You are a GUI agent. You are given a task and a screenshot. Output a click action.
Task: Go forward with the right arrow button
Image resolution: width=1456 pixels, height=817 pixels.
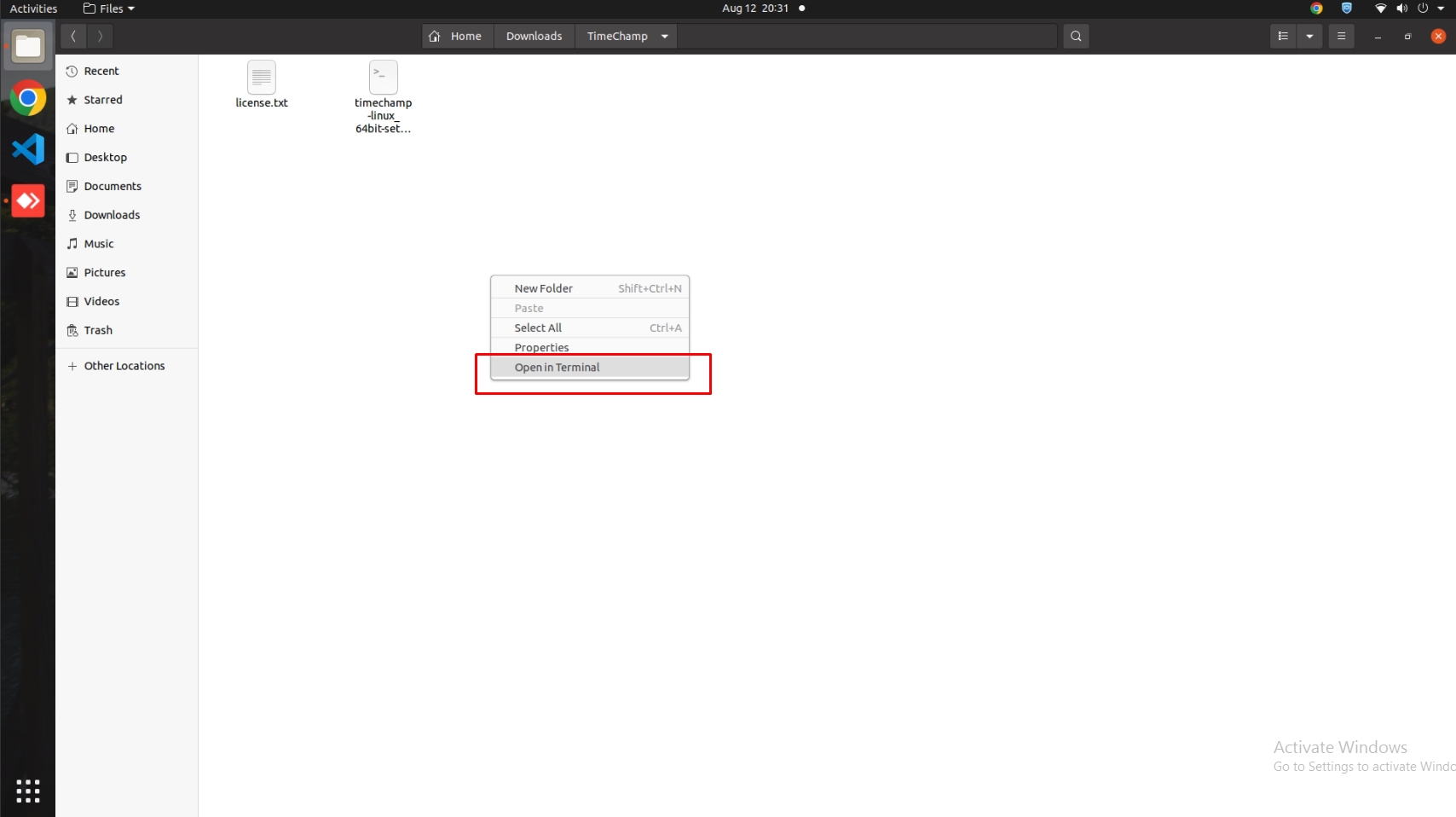[x=100, y=36]
